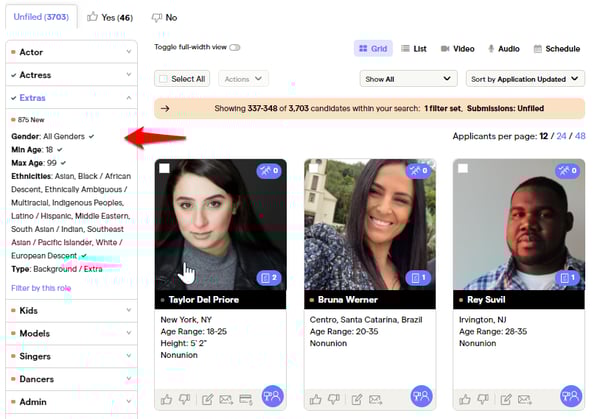Open Rey Suvil's profile photo

pyautogui.click(x=519, y=225)
